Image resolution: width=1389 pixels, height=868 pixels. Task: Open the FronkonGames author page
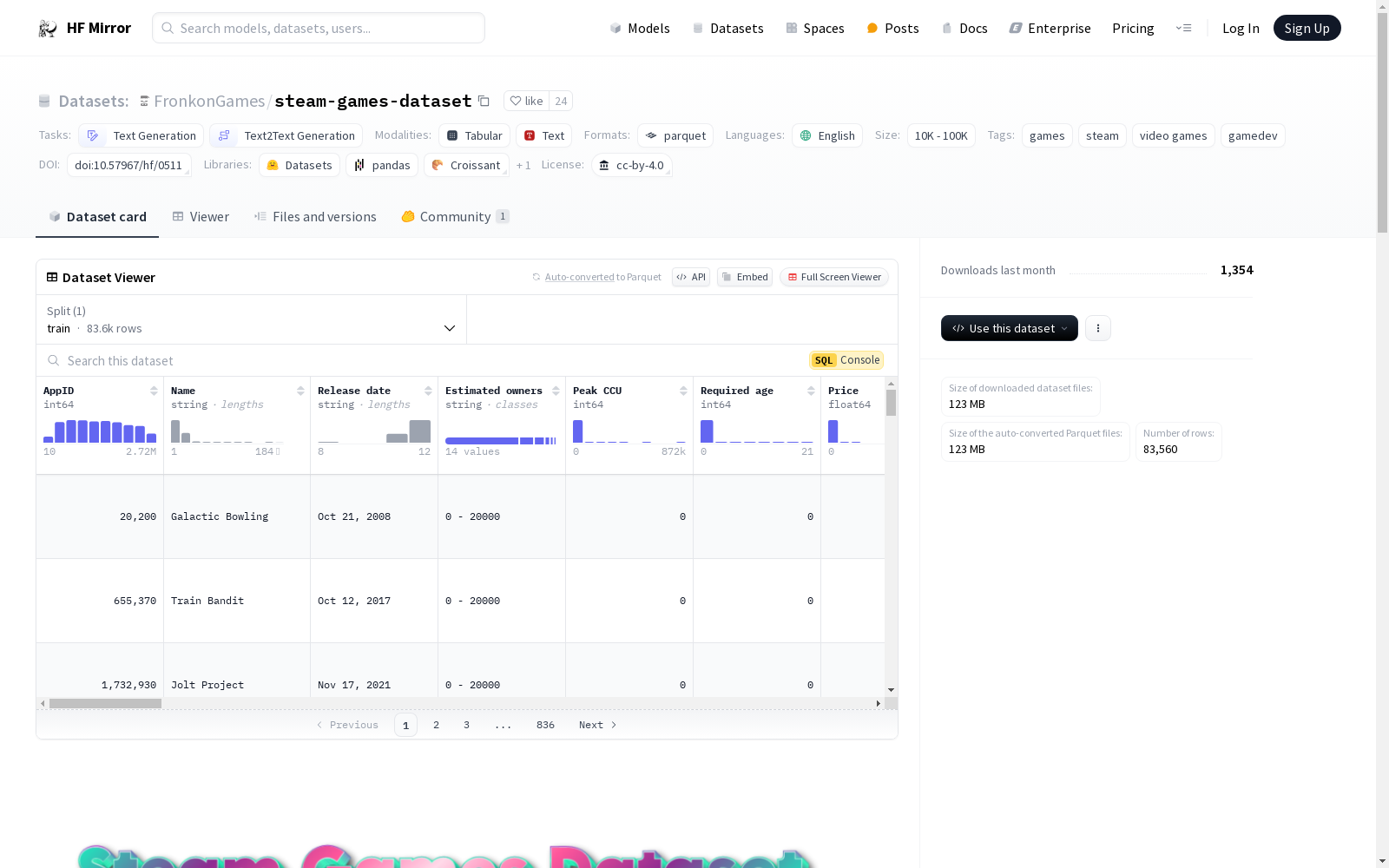[x=209, y=101]
